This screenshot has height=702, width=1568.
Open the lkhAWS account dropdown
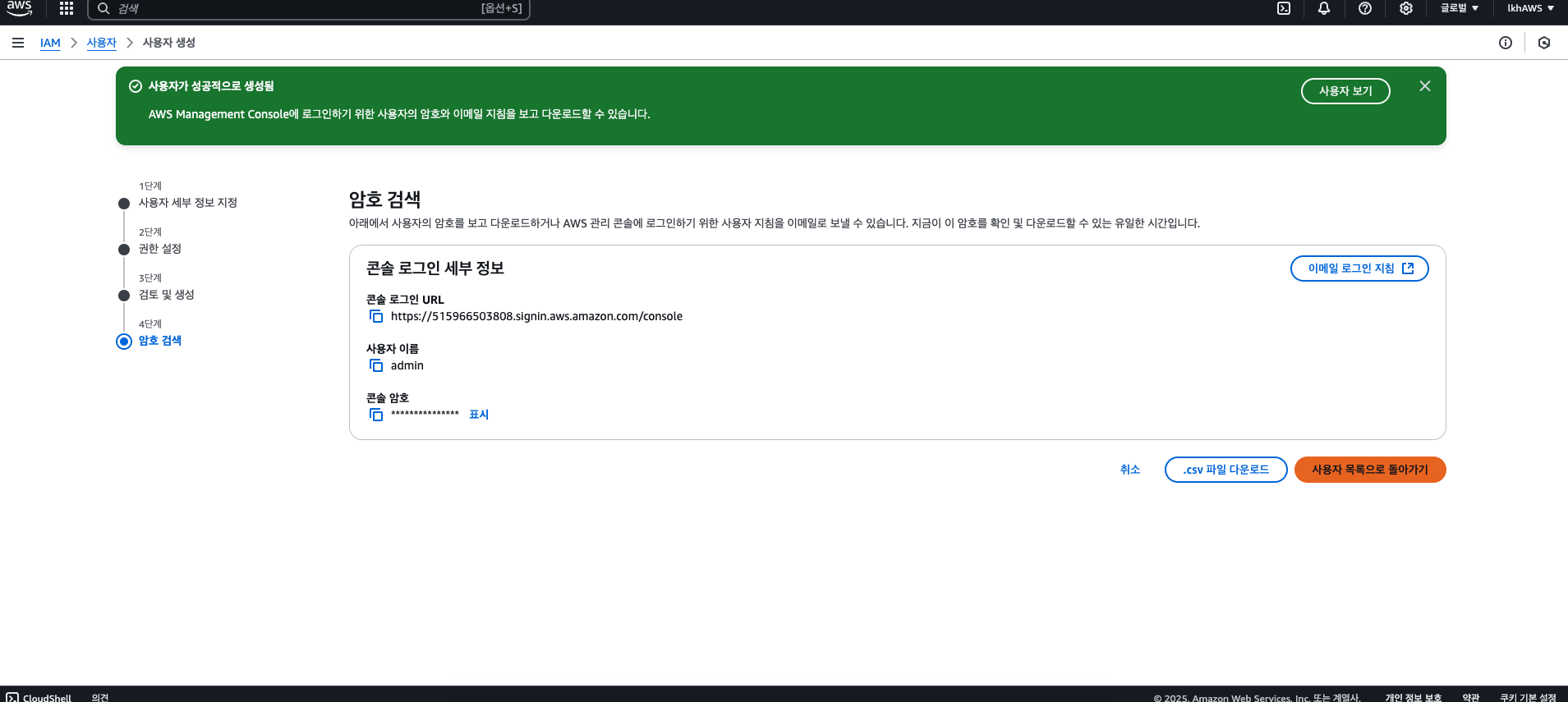pos(1530,8)
